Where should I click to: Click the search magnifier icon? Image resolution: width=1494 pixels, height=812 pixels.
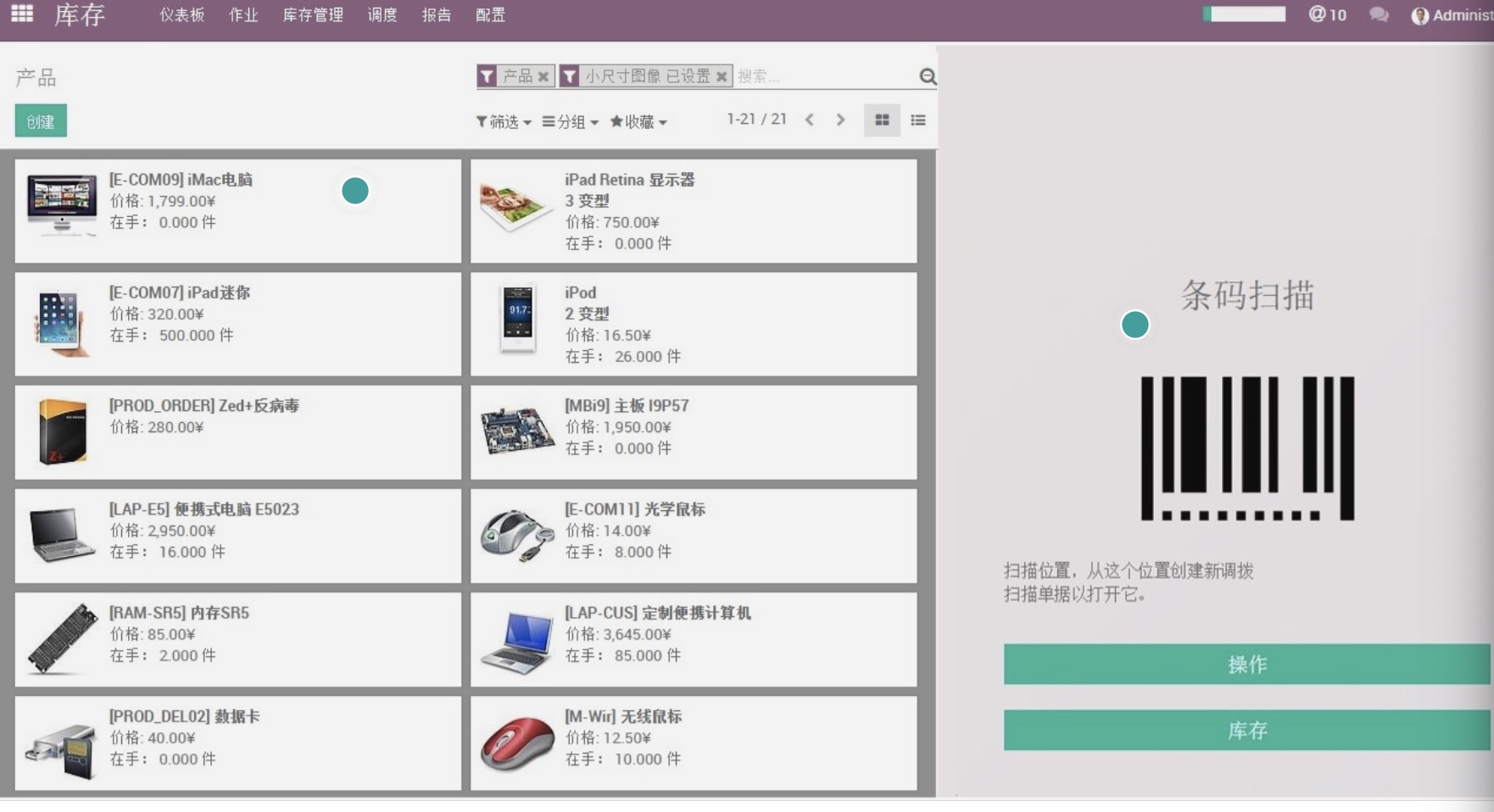click(928, 76)
